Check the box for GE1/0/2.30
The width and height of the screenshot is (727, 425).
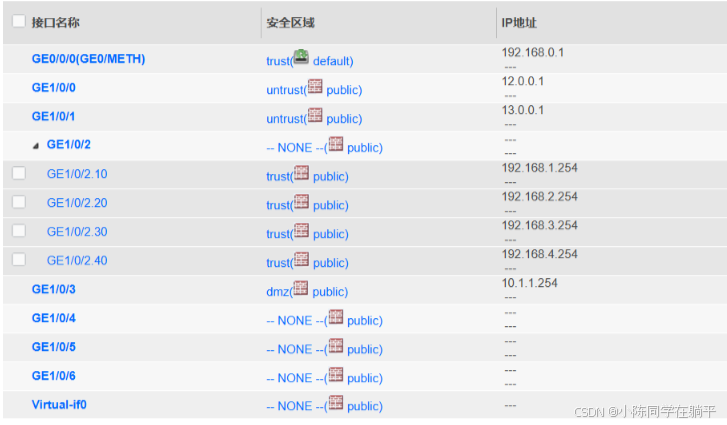(x=19, y=230)
